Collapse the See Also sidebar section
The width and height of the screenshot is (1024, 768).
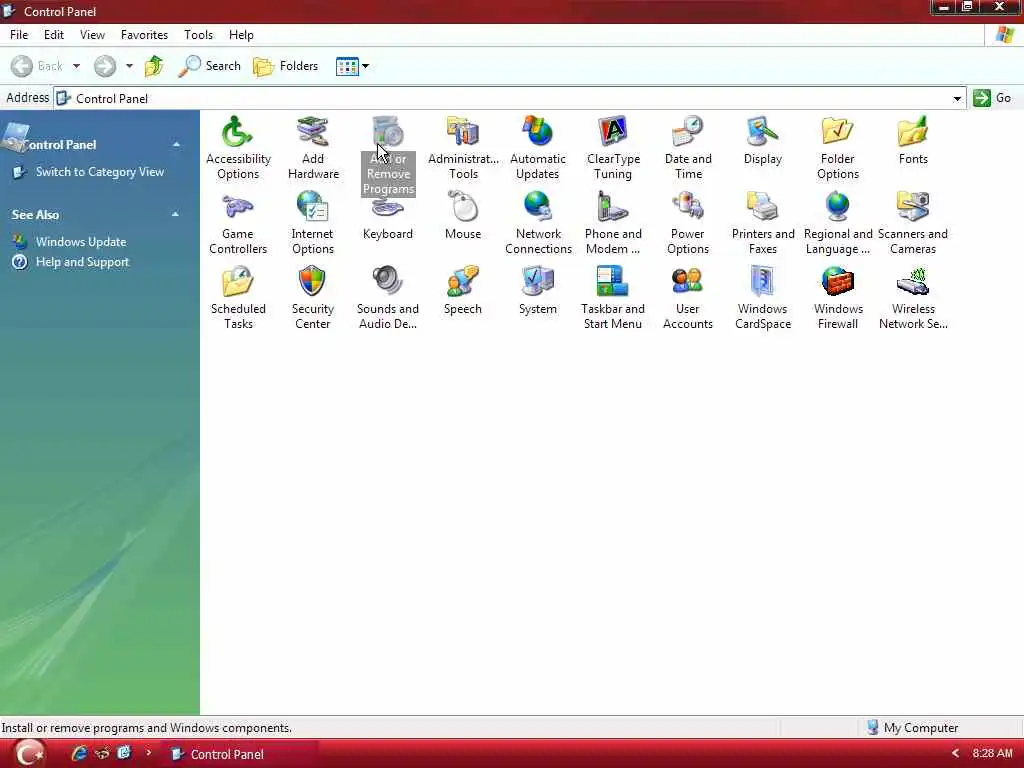176,214
